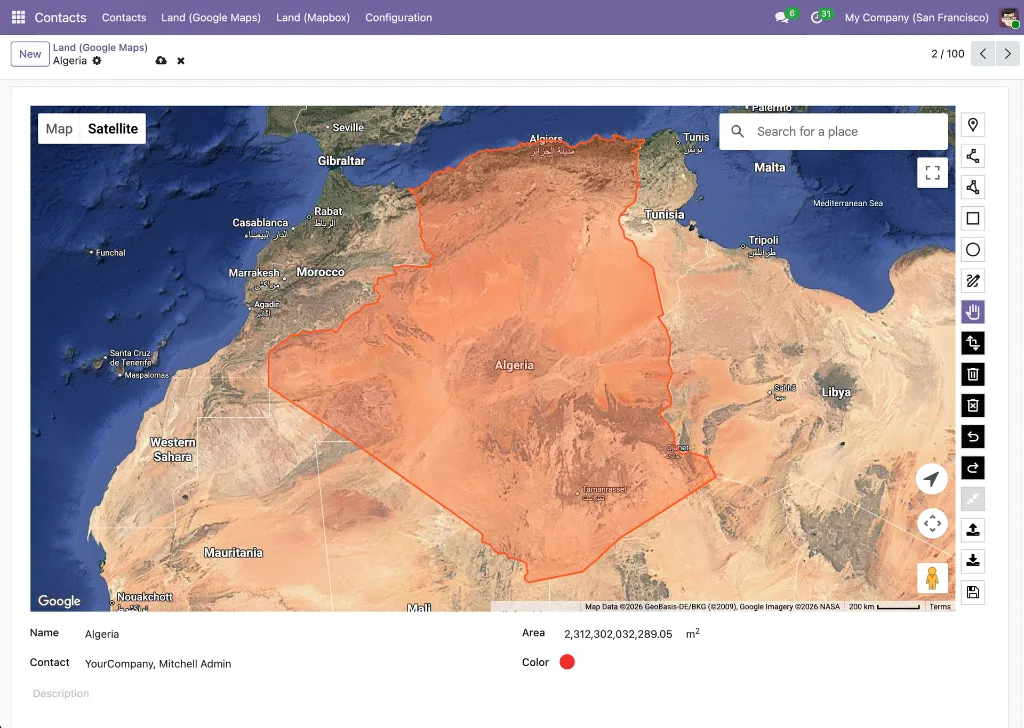The width and height of the screenshot is (1024, 728).
Task: Open the map Terms link
Action: tap(940, 607)
